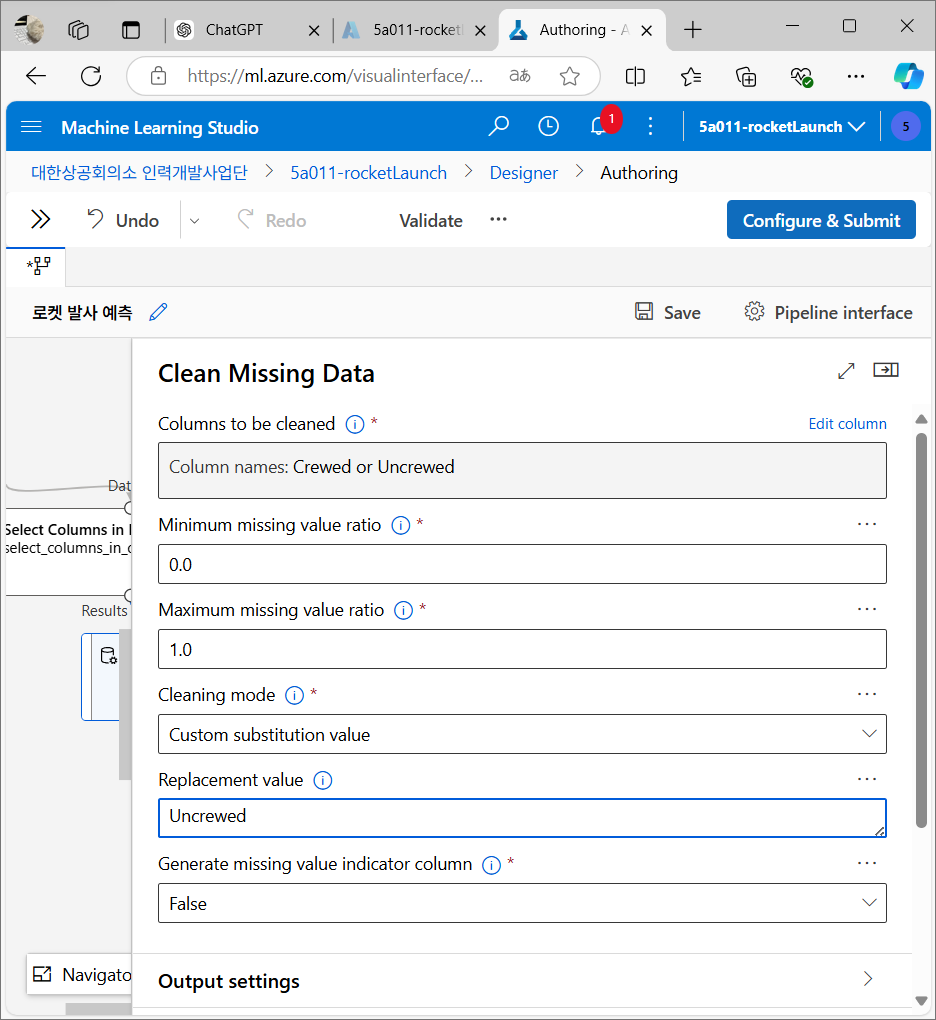Open Generate missing value indicator dropdown
Viewport: 936px width, 1020px height.
[x=522, y=903]
